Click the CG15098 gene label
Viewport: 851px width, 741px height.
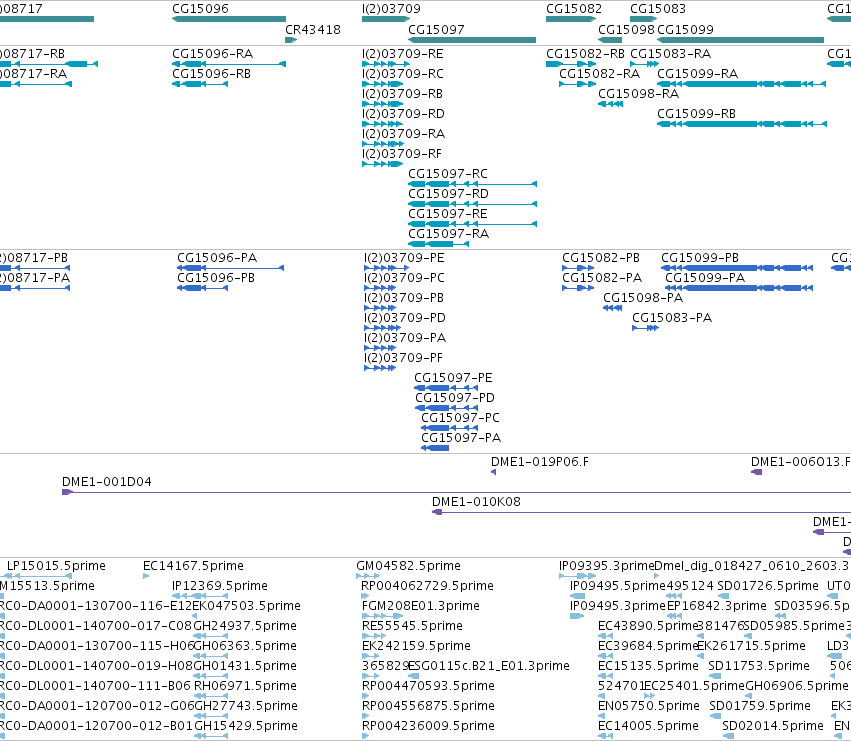click(x=626, y=30)
